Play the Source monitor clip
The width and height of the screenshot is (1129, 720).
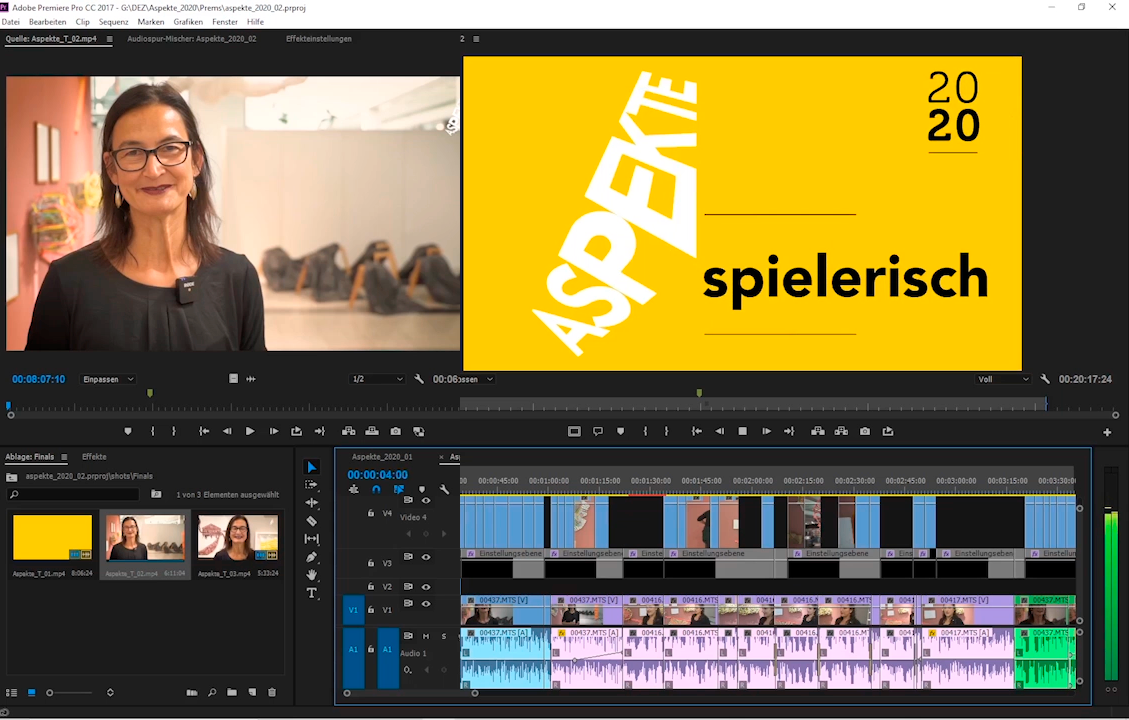250,431
